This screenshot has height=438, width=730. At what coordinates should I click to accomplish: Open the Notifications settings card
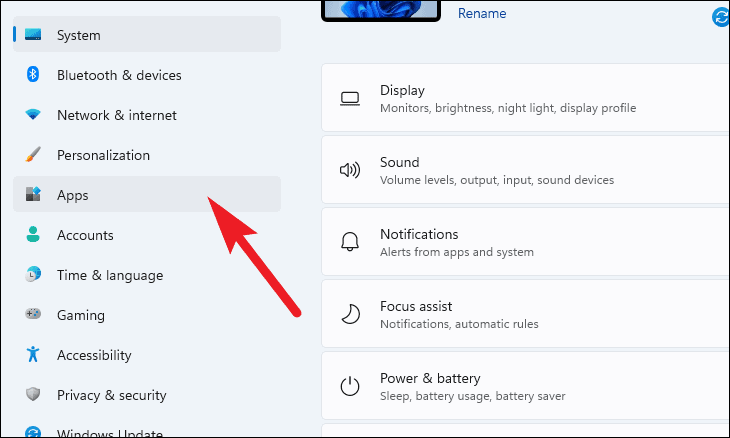526,242
